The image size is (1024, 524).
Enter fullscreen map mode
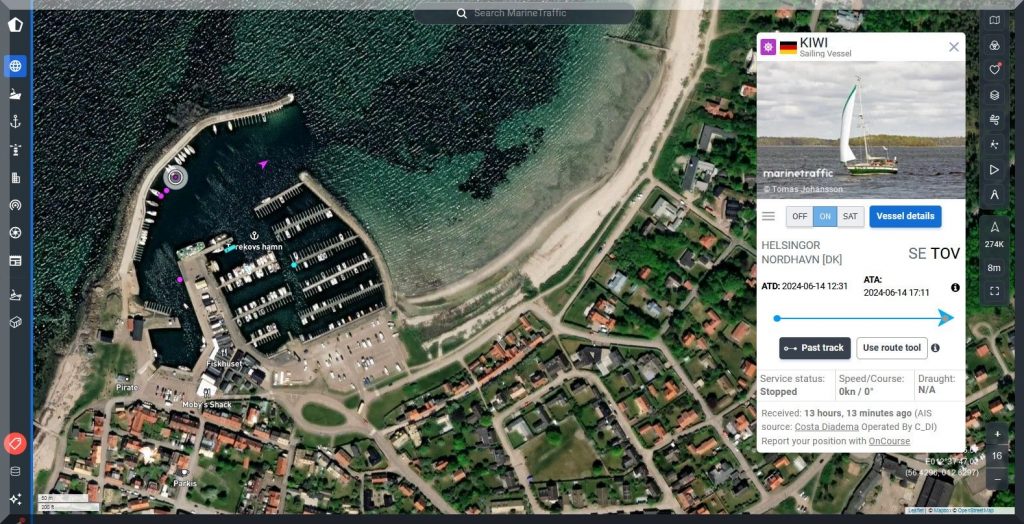point(994,291)
